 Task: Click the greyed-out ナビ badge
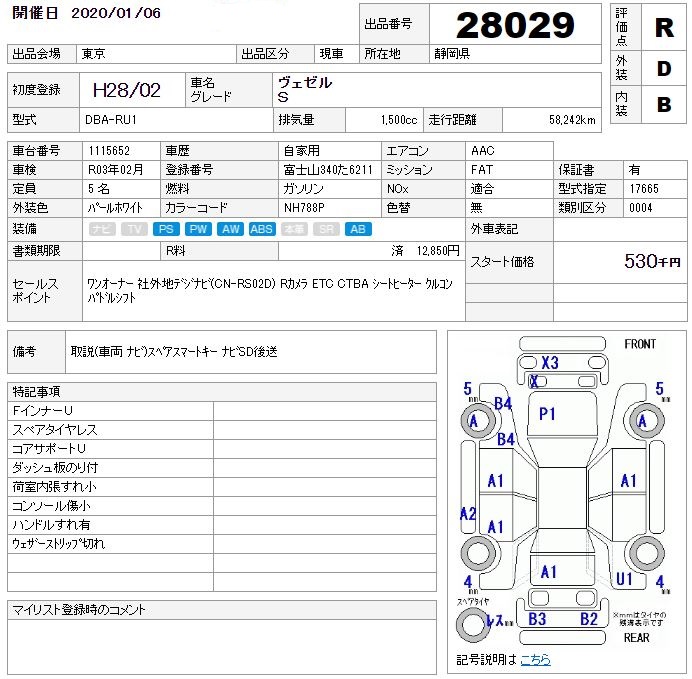click(102, 229)
